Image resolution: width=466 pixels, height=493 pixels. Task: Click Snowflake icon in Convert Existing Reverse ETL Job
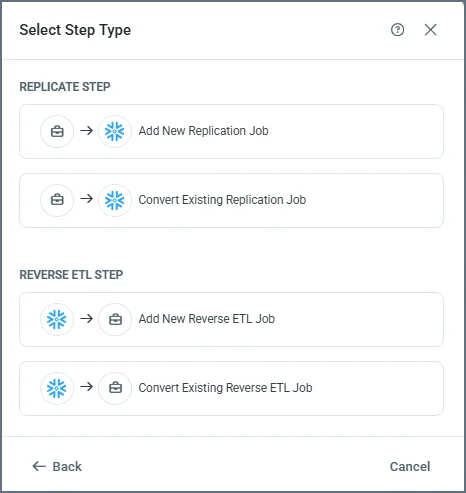pos(57,388)
